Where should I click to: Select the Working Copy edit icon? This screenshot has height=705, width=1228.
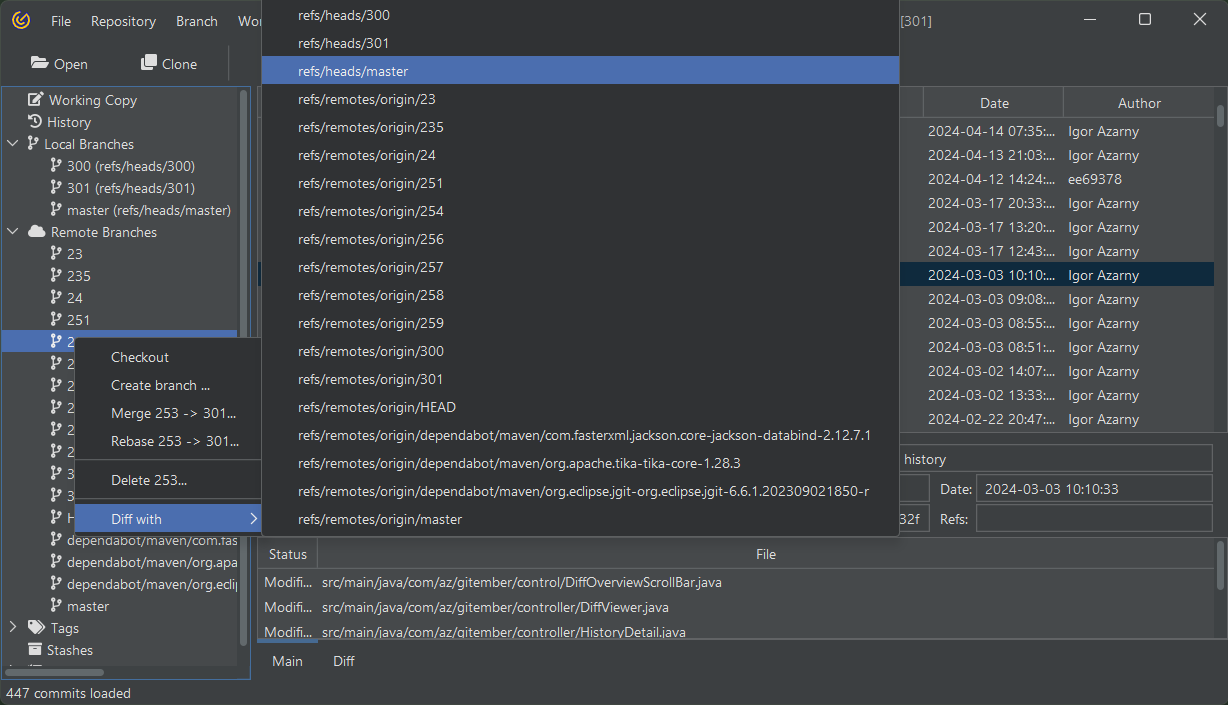point(36,100)
